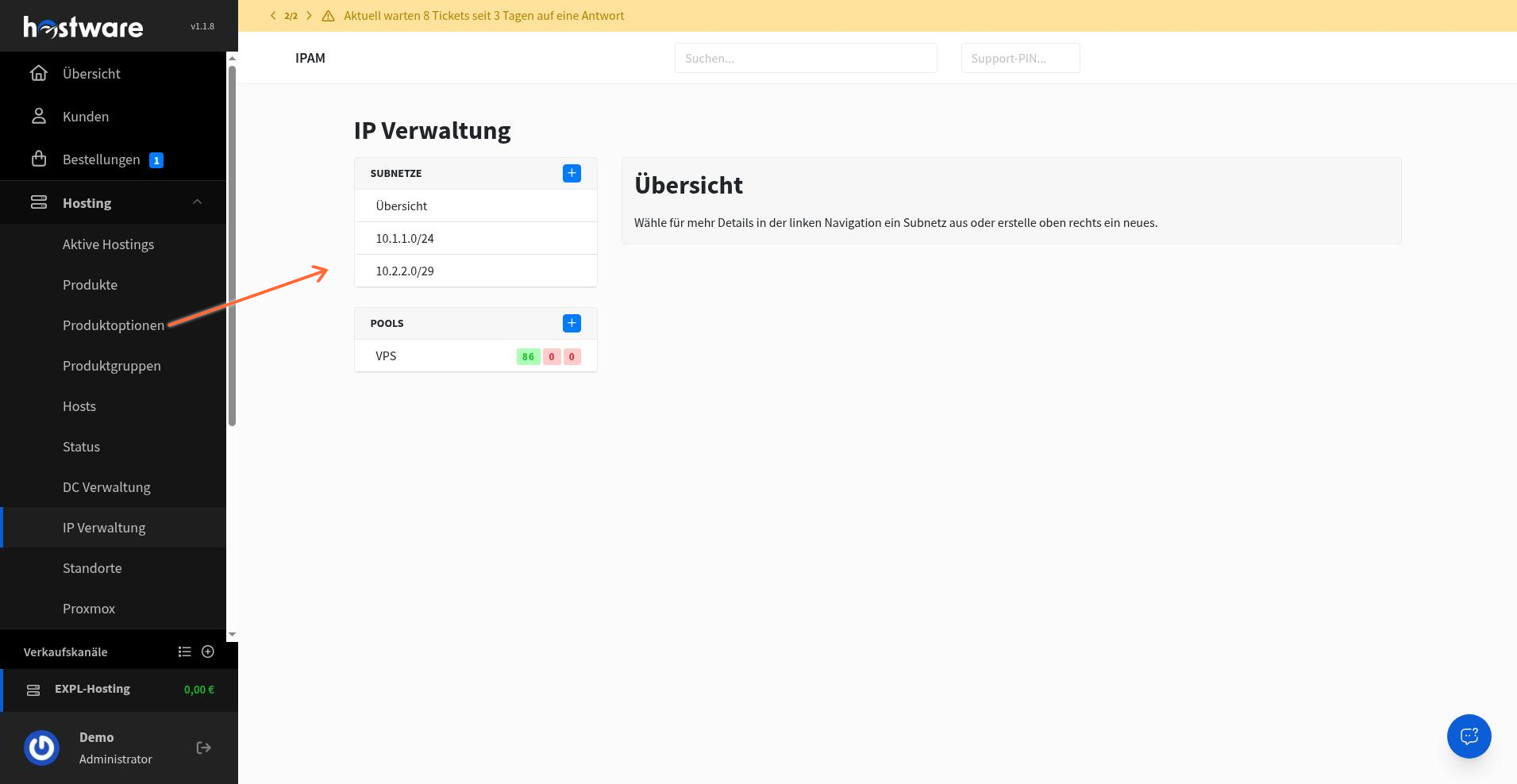Click the green 86 badge on VPS

click(x=528, y=357)
